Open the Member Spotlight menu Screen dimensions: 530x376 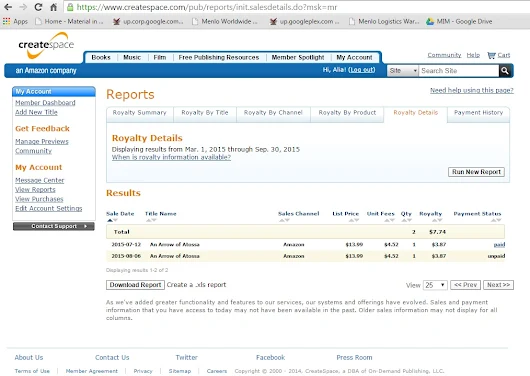pyautogui.click(x=298, y=57)
